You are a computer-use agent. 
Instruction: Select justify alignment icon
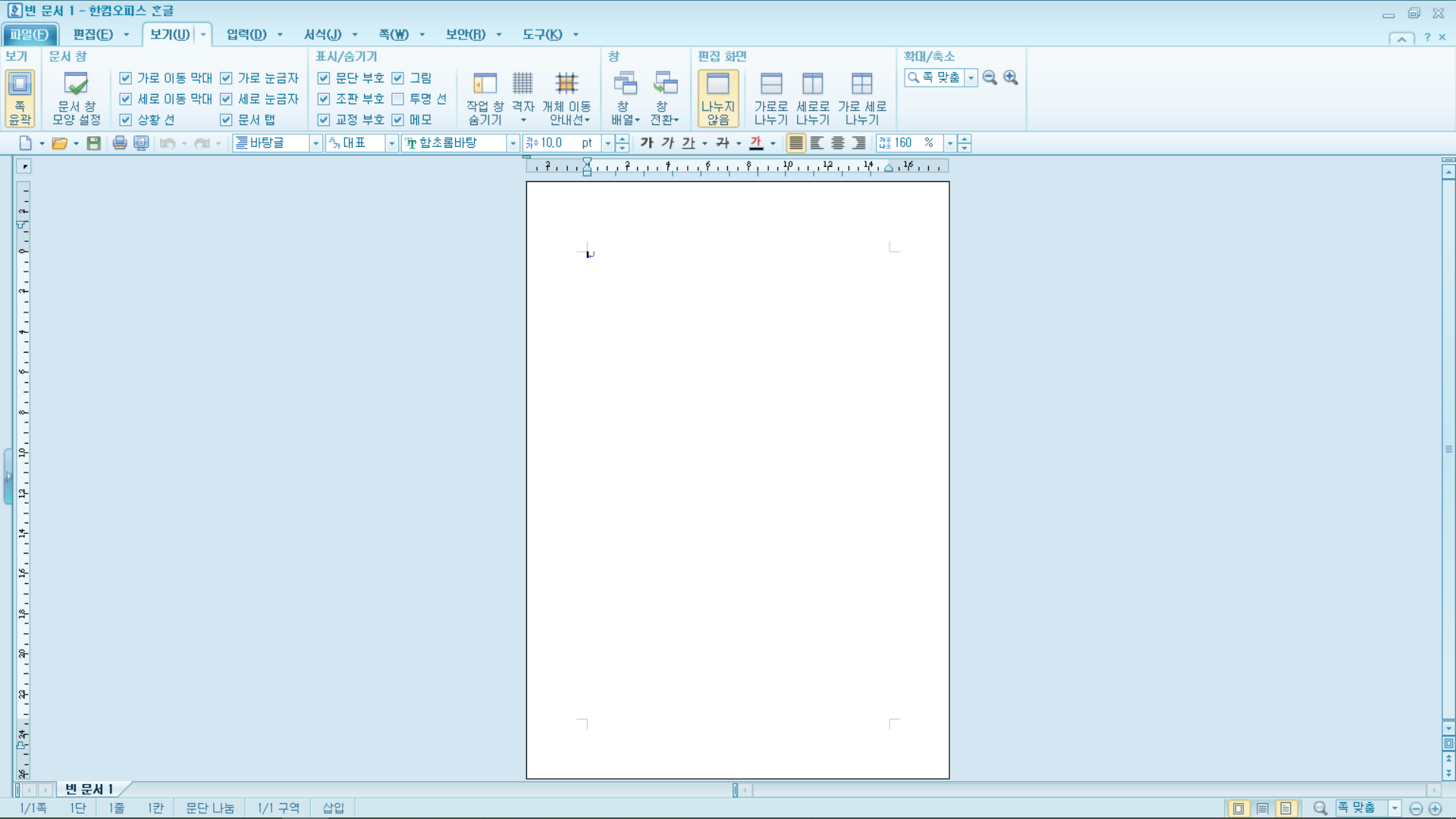[x=795, y=143]
